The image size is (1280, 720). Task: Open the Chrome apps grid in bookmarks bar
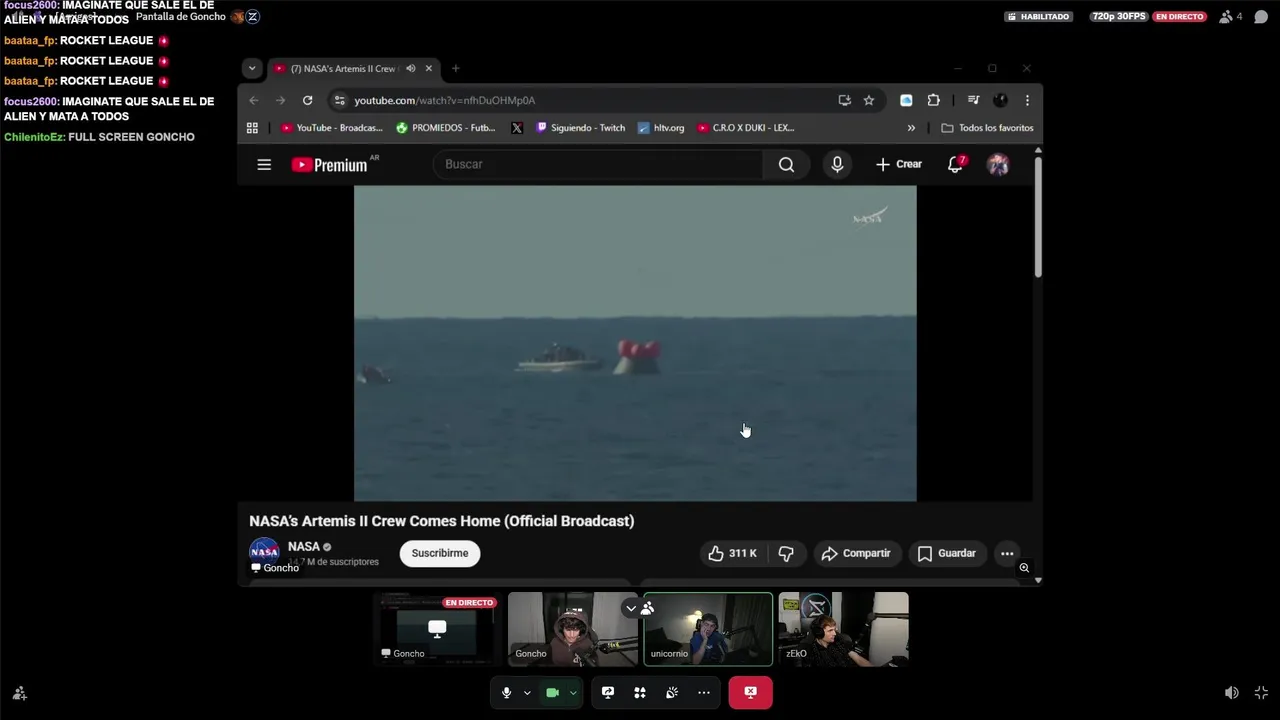point(252,128)
